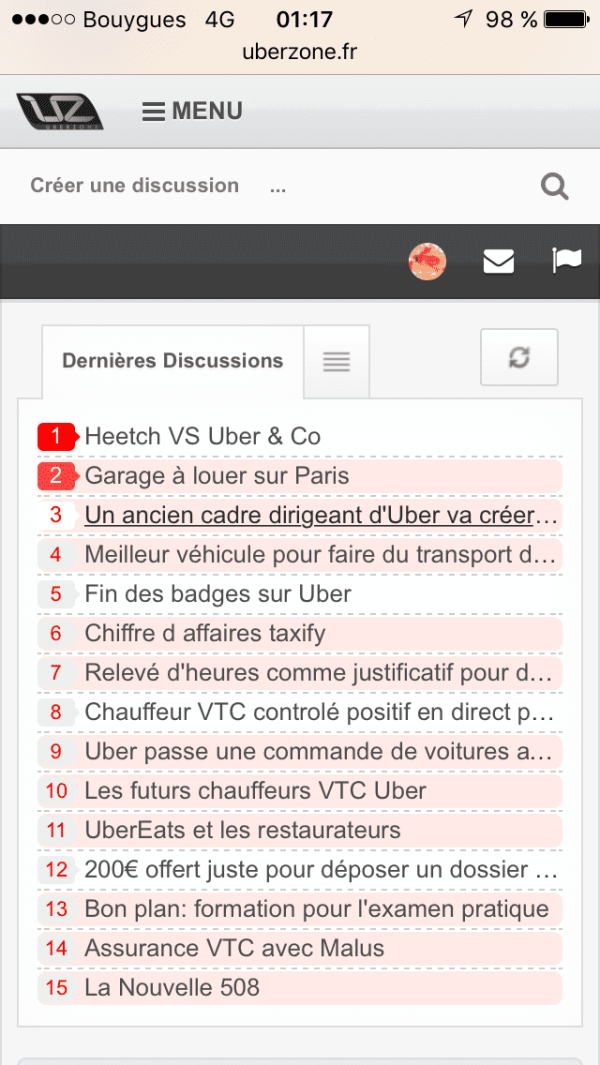Open Garage à louer sur Paris
Screen dimensions: 600x1065
(217, 476)
